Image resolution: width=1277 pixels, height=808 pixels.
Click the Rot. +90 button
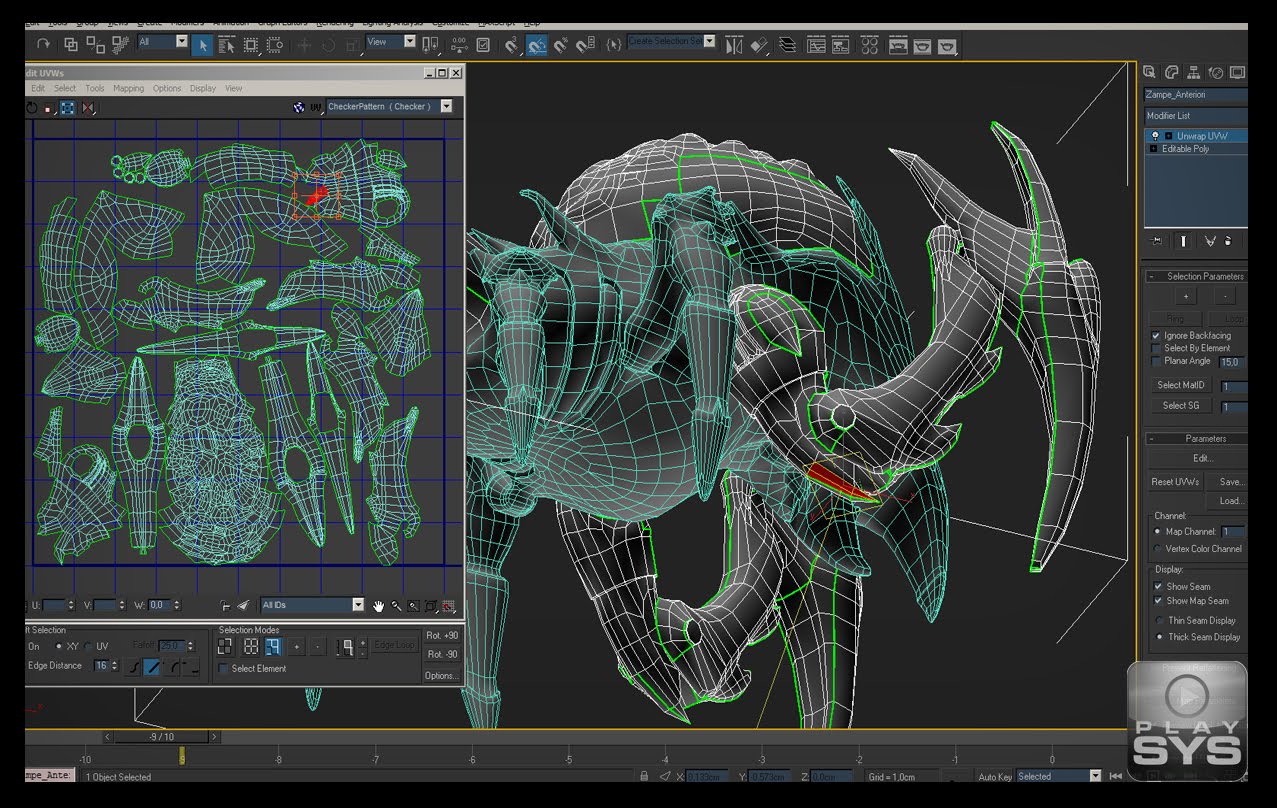(x=442, y=636)
